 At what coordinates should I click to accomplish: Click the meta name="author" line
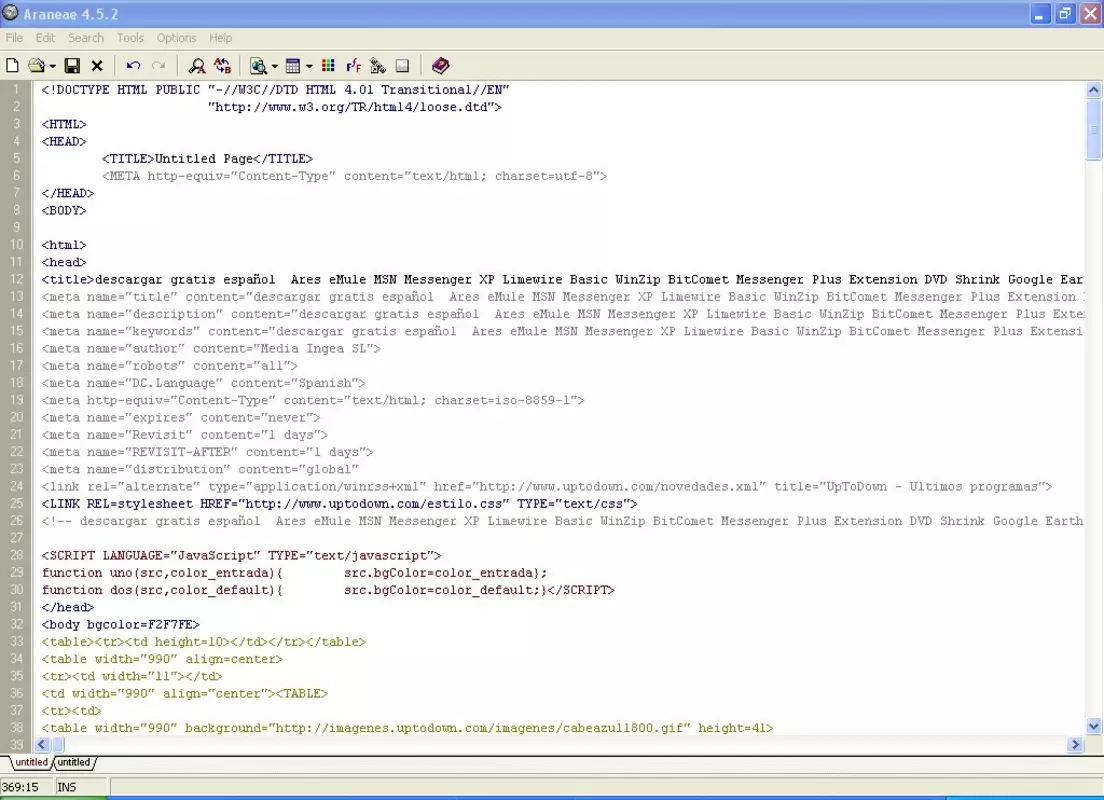(x=211, y=348)
